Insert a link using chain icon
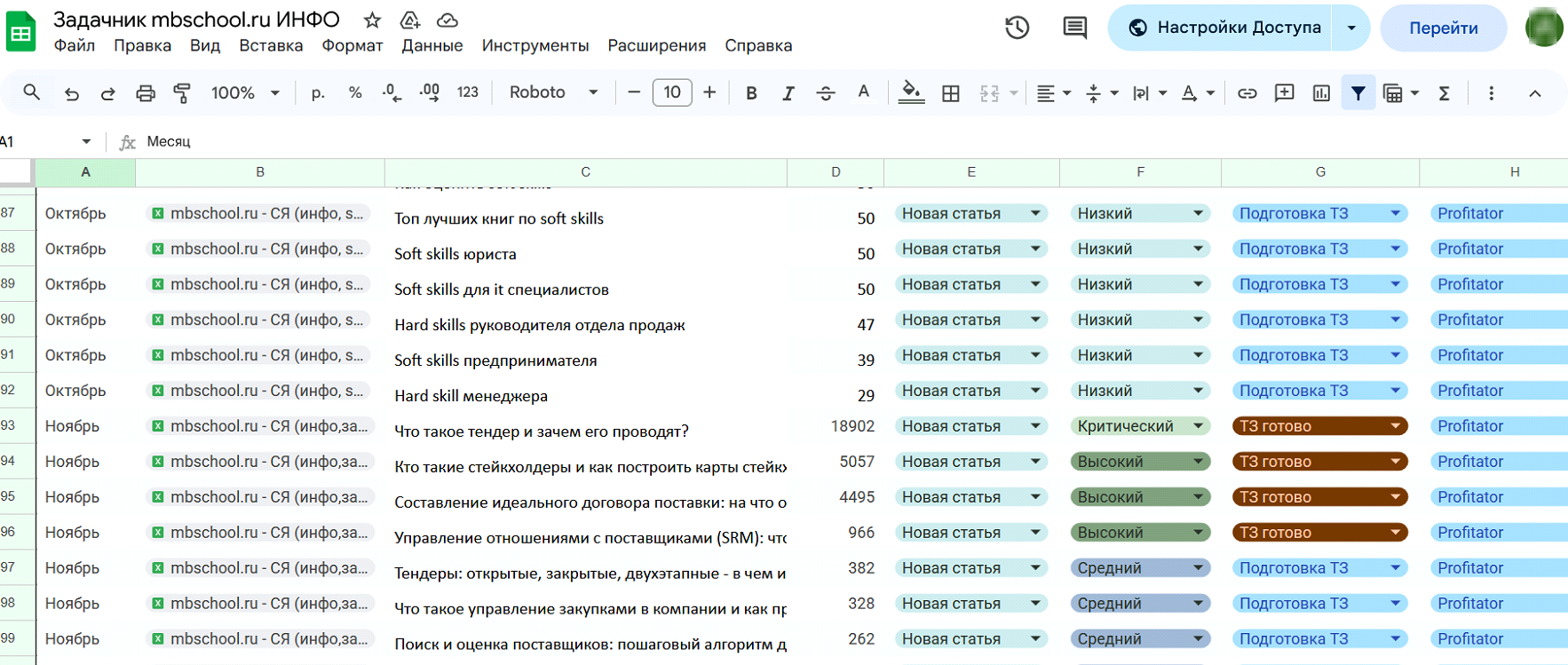This screenshot has height=665, width=1568. 1247,93
